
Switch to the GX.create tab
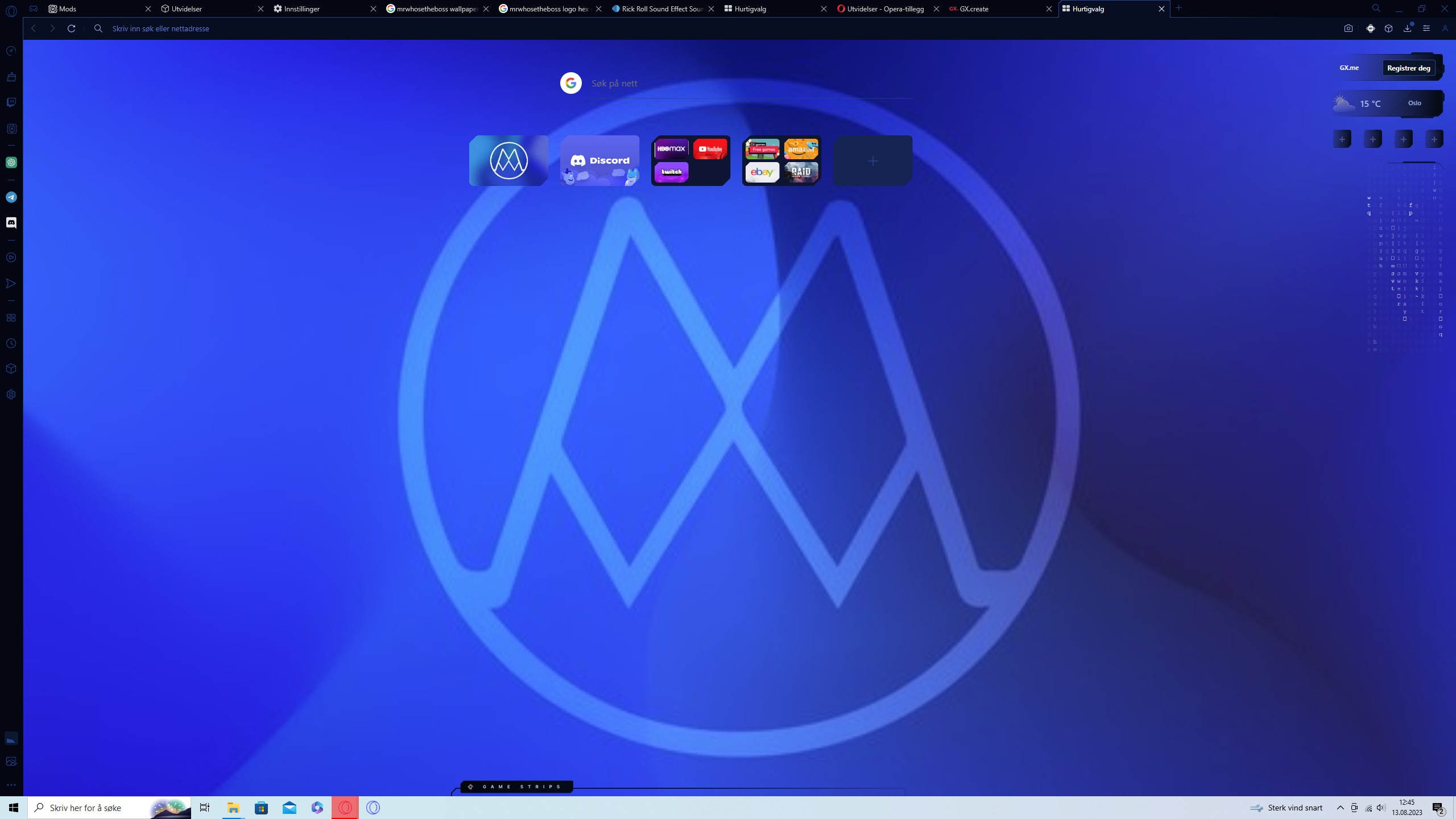click(x=974, y=9)
